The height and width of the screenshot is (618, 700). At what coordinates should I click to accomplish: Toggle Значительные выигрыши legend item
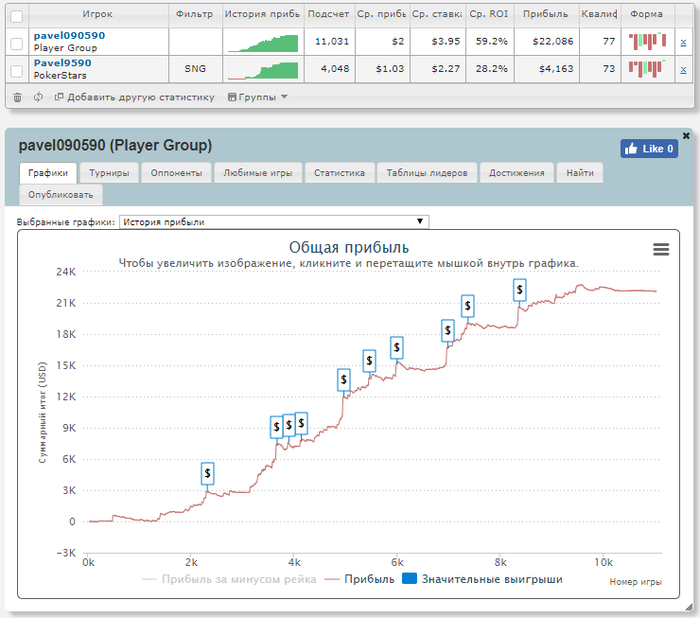pyautogui.click(x=482, y=579)
